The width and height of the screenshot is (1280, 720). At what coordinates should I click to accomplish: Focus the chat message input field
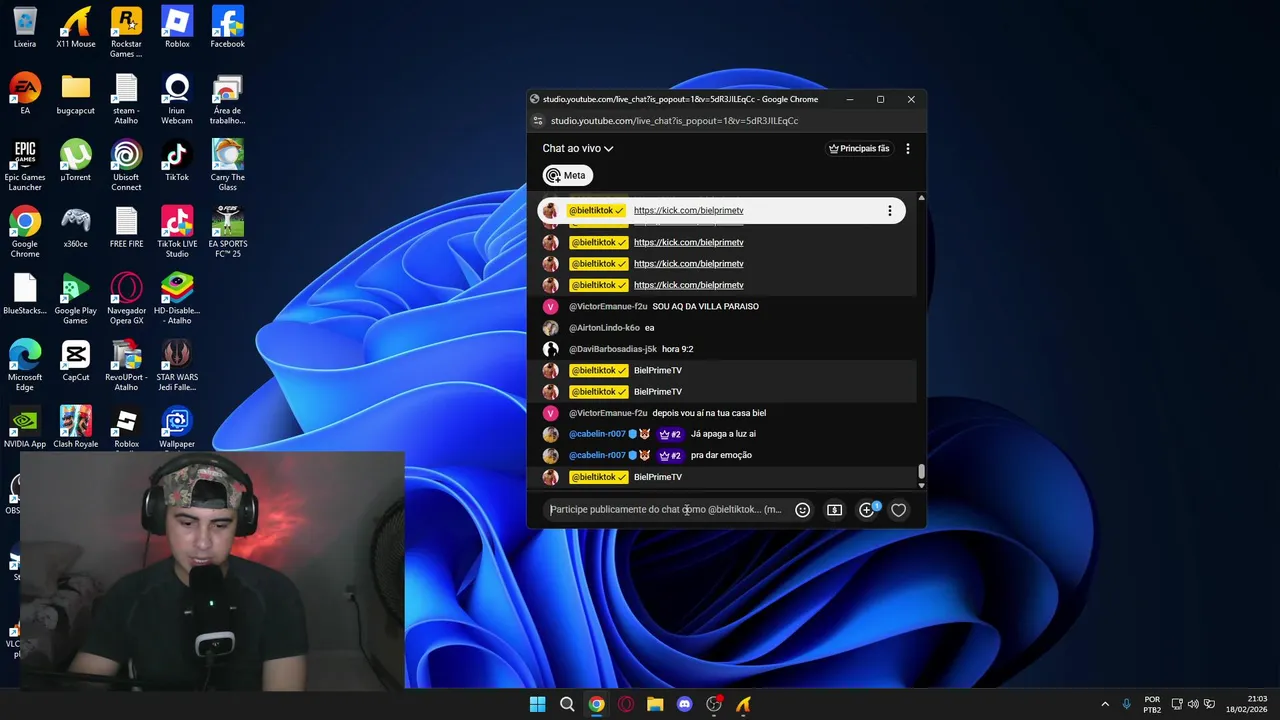666,510
